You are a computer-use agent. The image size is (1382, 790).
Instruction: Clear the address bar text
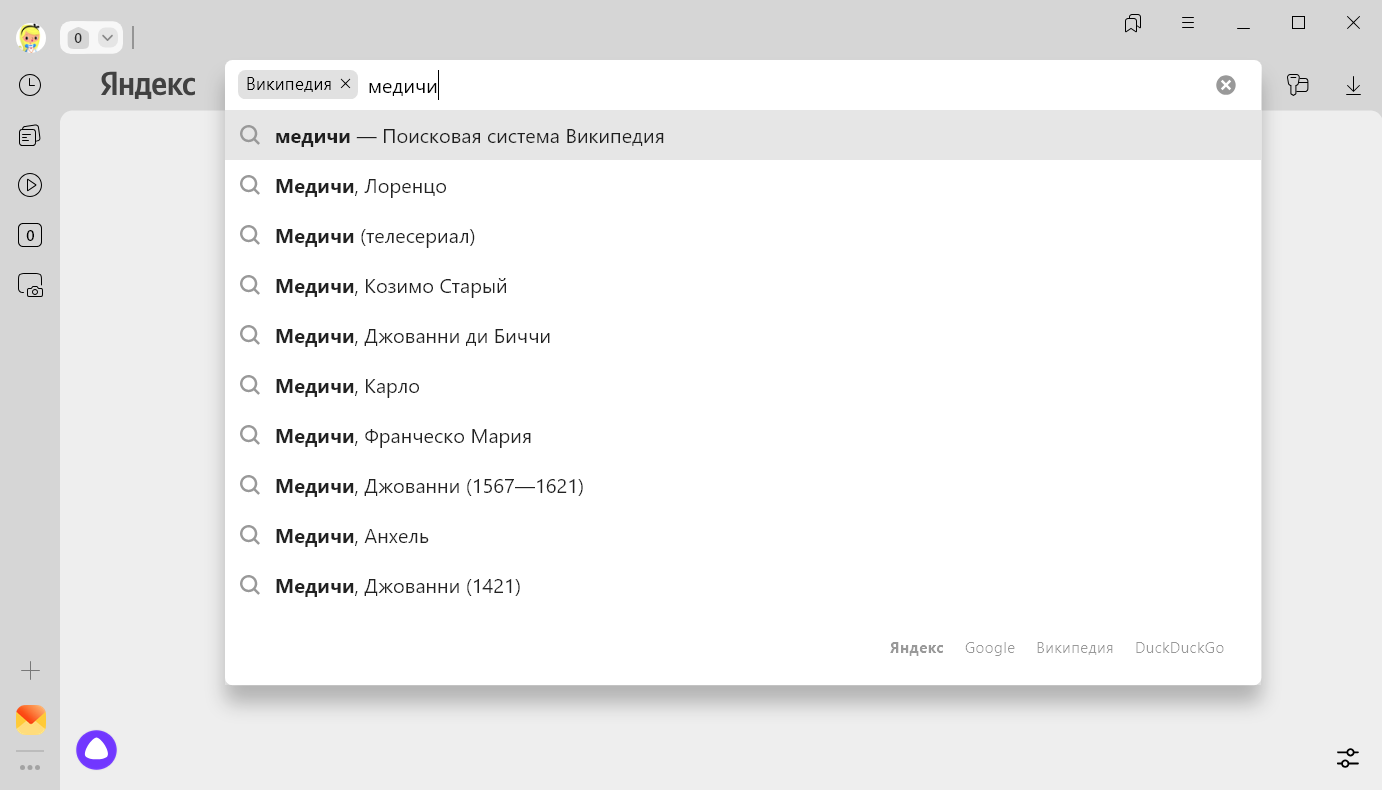1225,85
